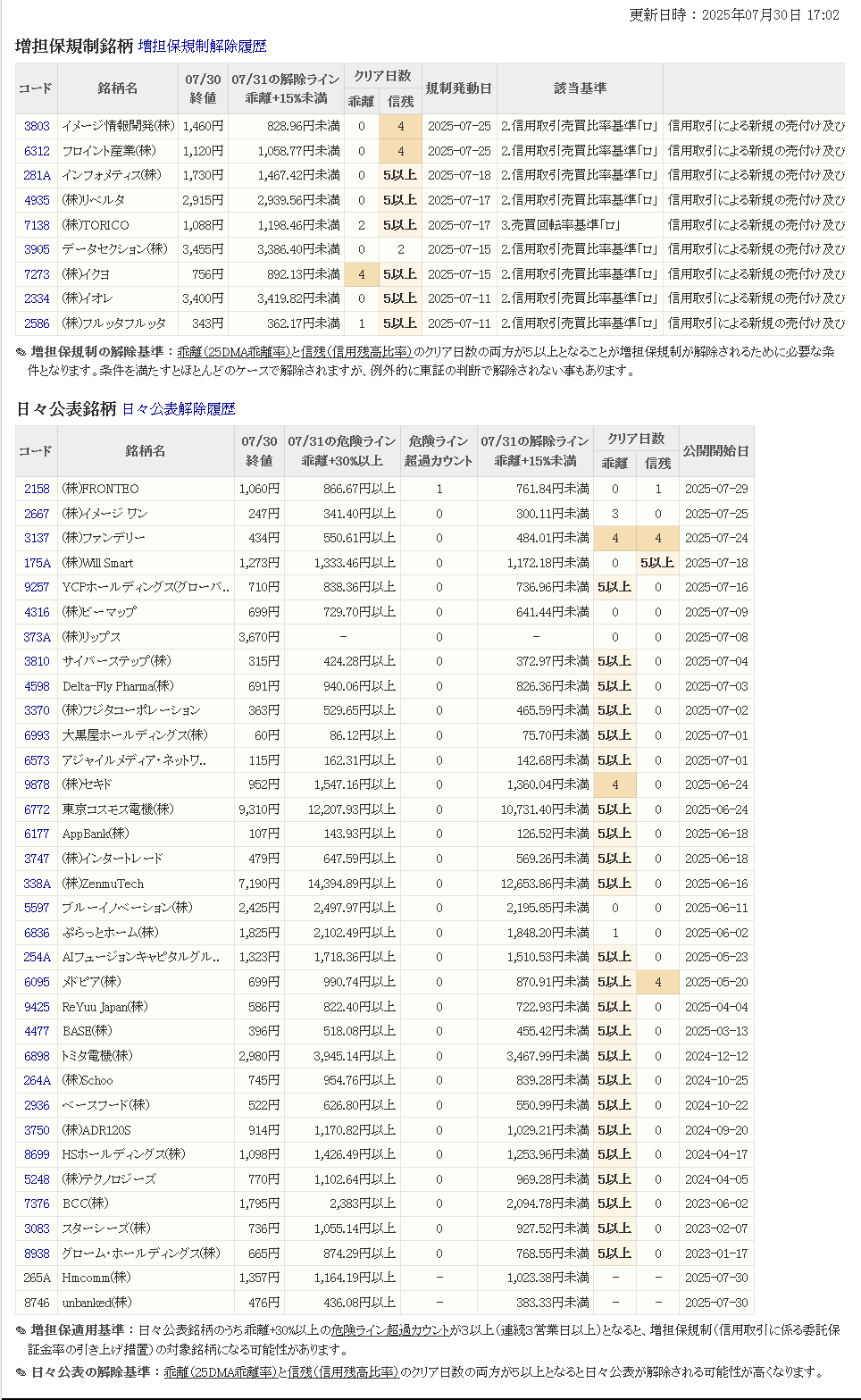Screen dimensions: 861x1400
Task: Open stock code 2334 link
Action: click(37, 298)
